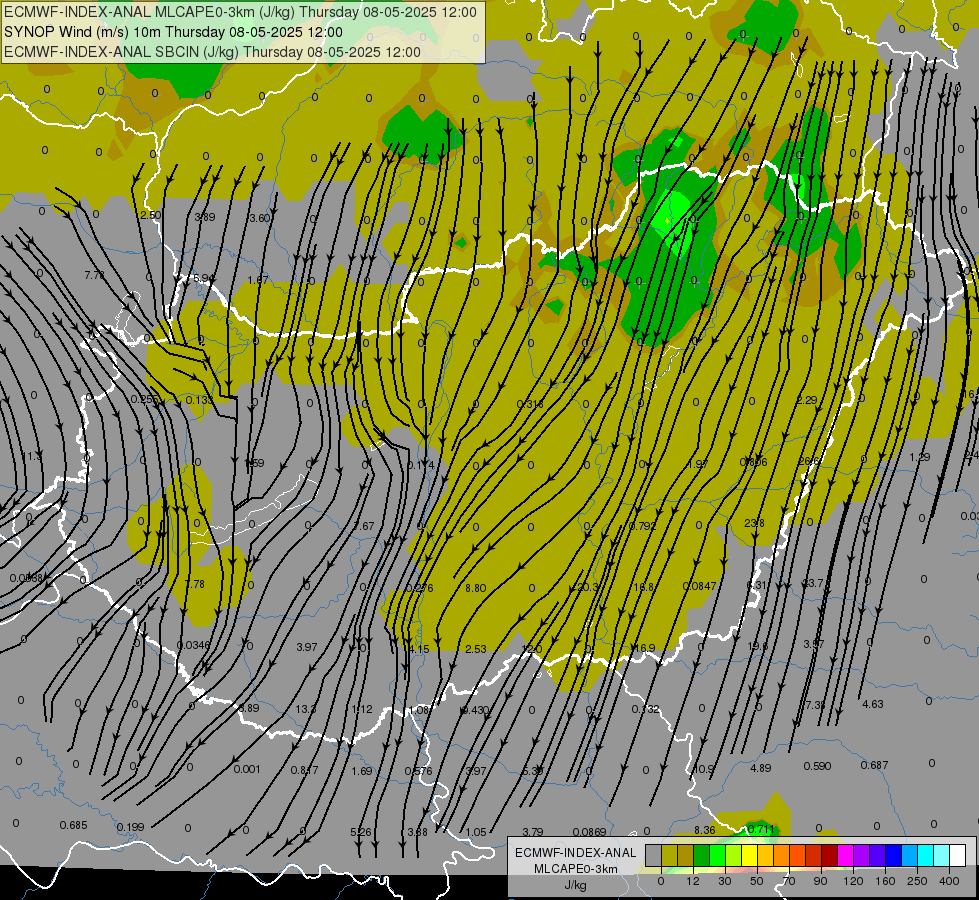Image resolution: width=979 pixels, height=900 pixels.
Task: Click the map value 8.80
Action: (476, 588)
